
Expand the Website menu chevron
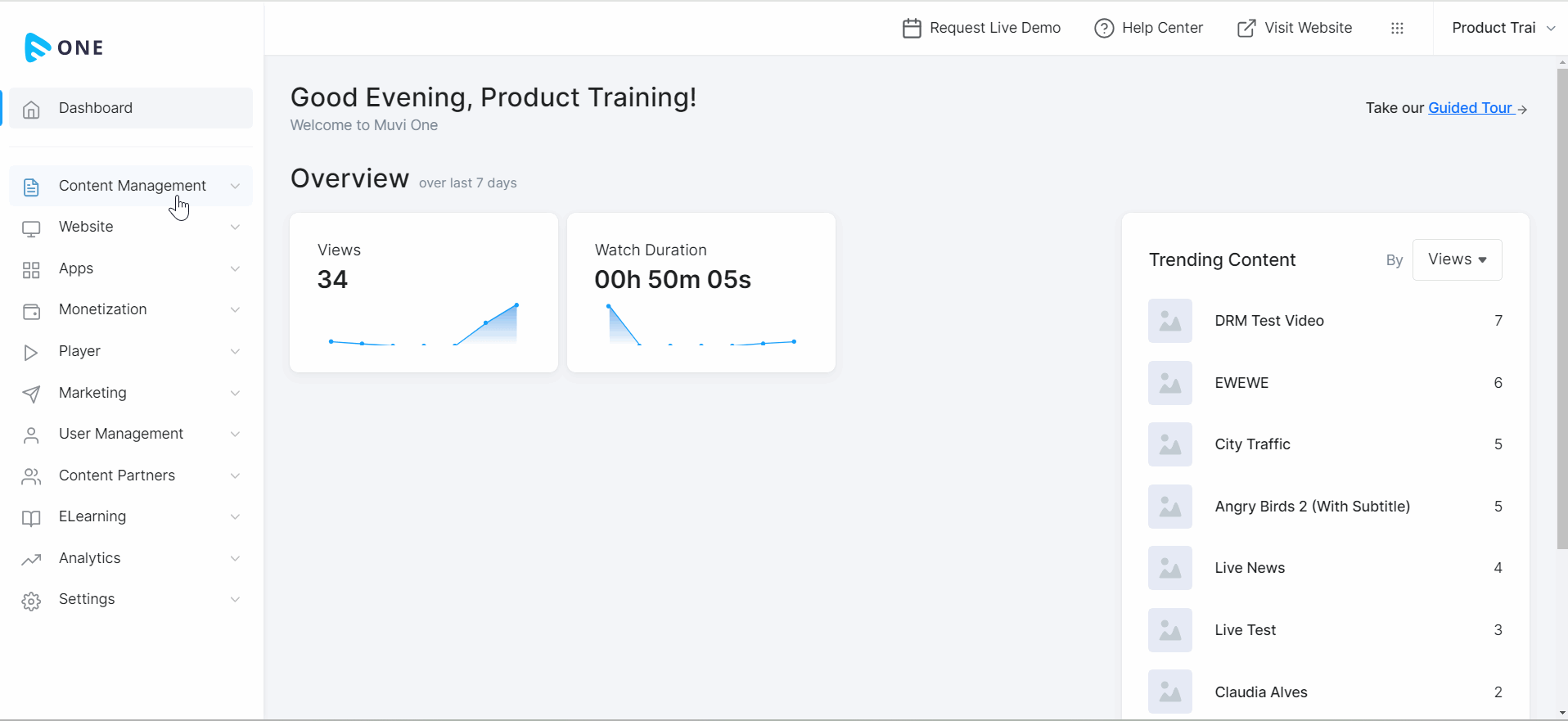coord(235,228)
